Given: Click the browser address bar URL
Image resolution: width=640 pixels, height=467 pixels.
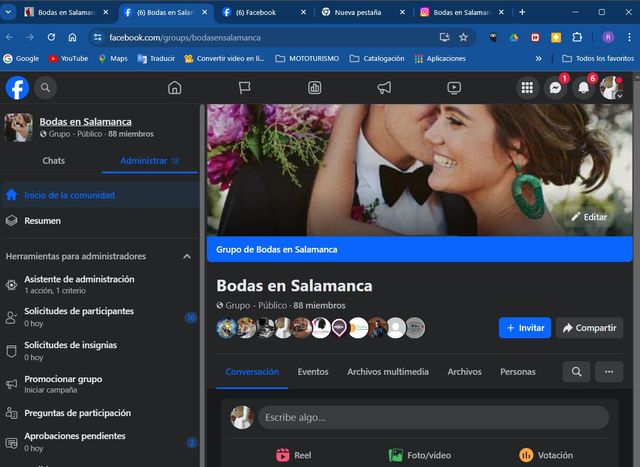Looking at the screenshot, I should [184, 38].
